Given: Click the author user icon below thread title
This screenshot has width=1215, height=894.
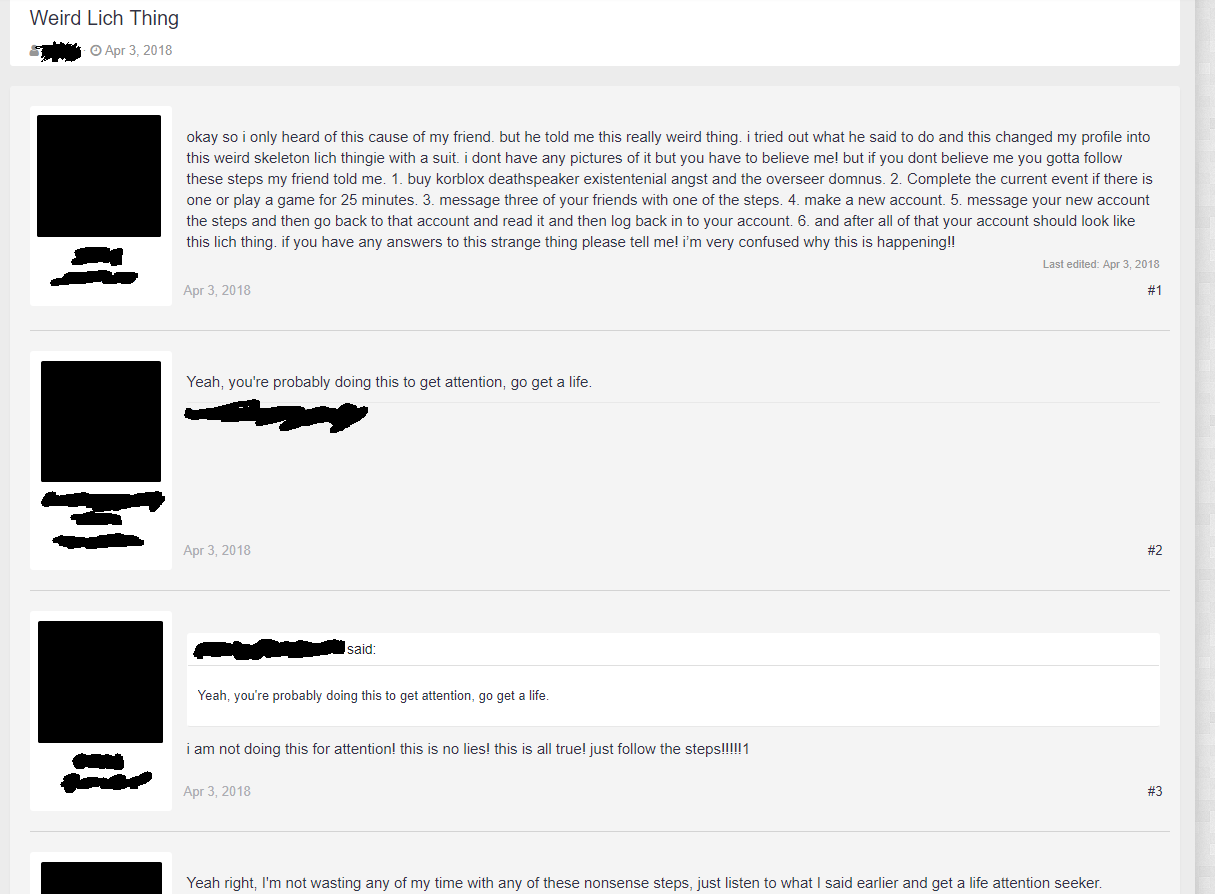Looking at the screenshot, I should click(x=35, y=50).
